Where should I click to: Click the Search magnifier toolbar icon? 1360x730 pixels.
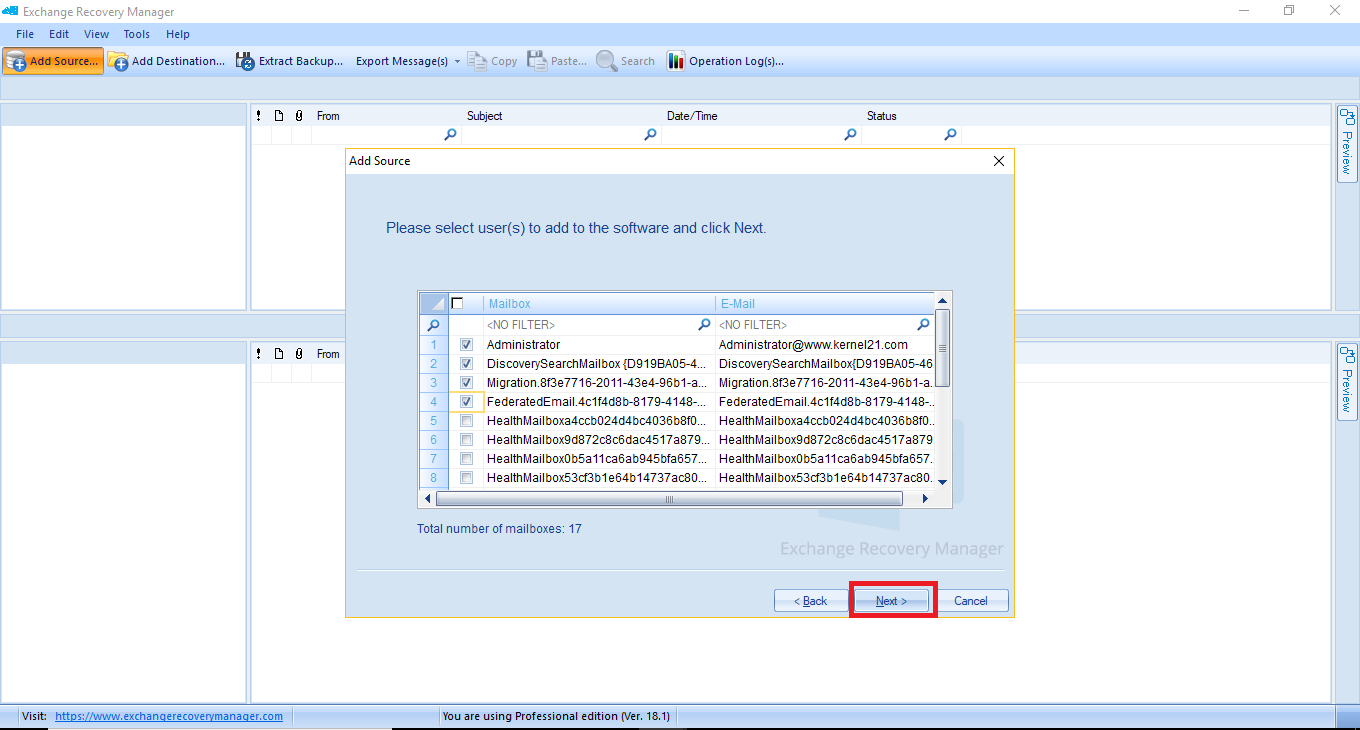(606, 61)
